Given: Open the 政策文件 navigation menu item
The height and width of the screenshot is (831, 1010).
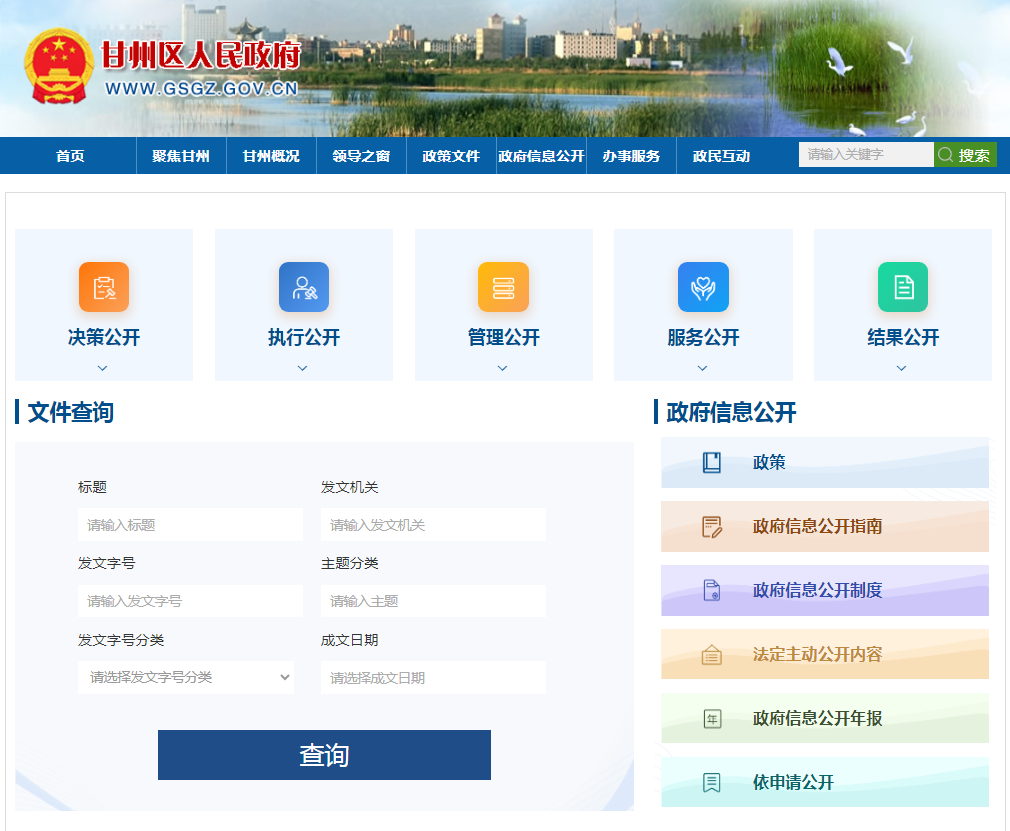Looking at the screenshot, I should [x=451, y=156].
